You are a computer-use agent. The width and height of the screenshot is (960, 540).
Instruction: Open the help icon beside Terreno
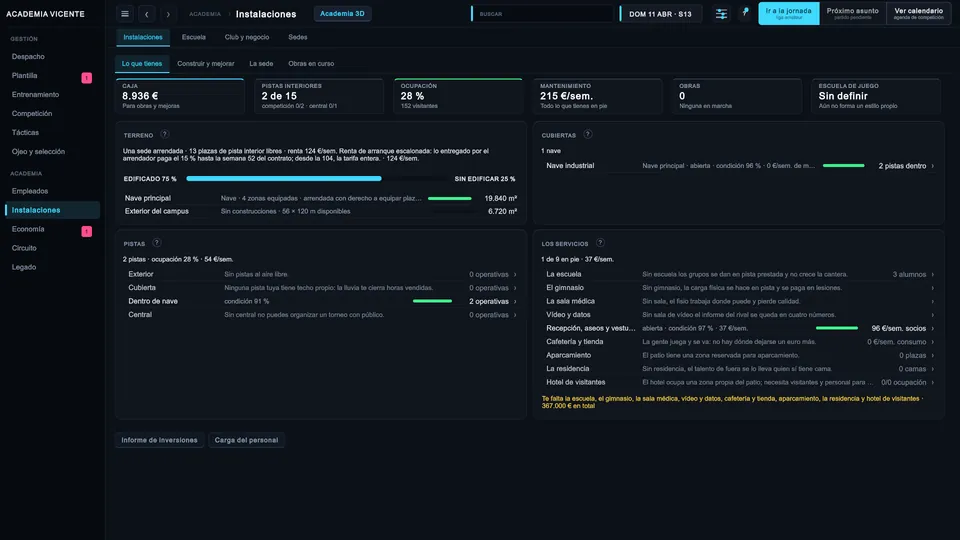[165, 135]
